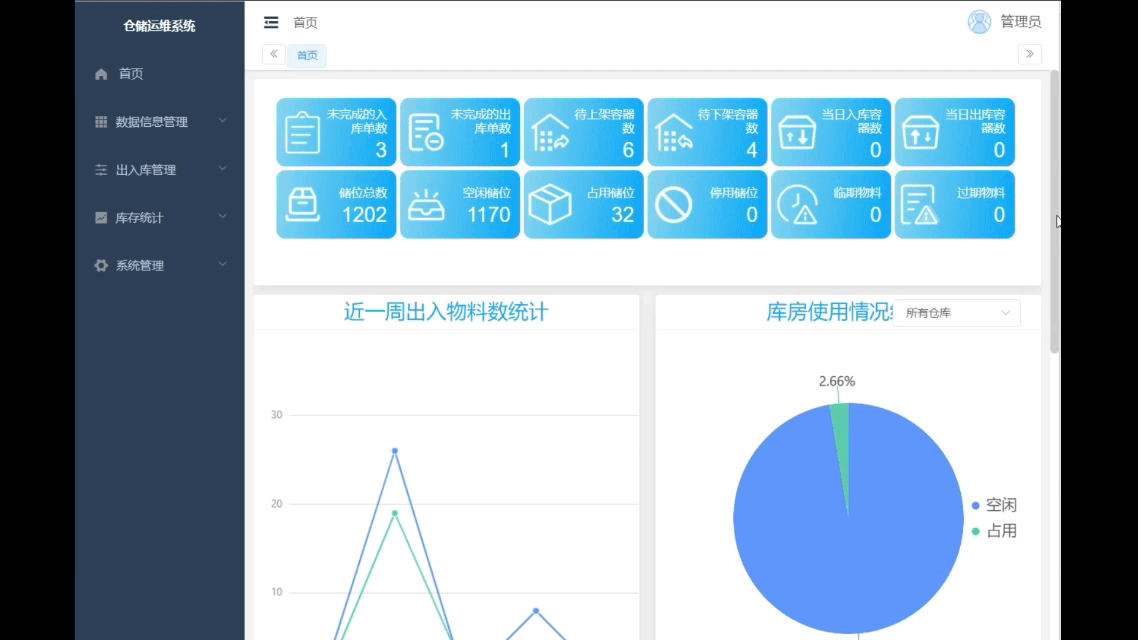Switch to the 首页 page tab
The width and height of the screenshot is (1138, 640).
pyautogui.click(x=307, y=55)
